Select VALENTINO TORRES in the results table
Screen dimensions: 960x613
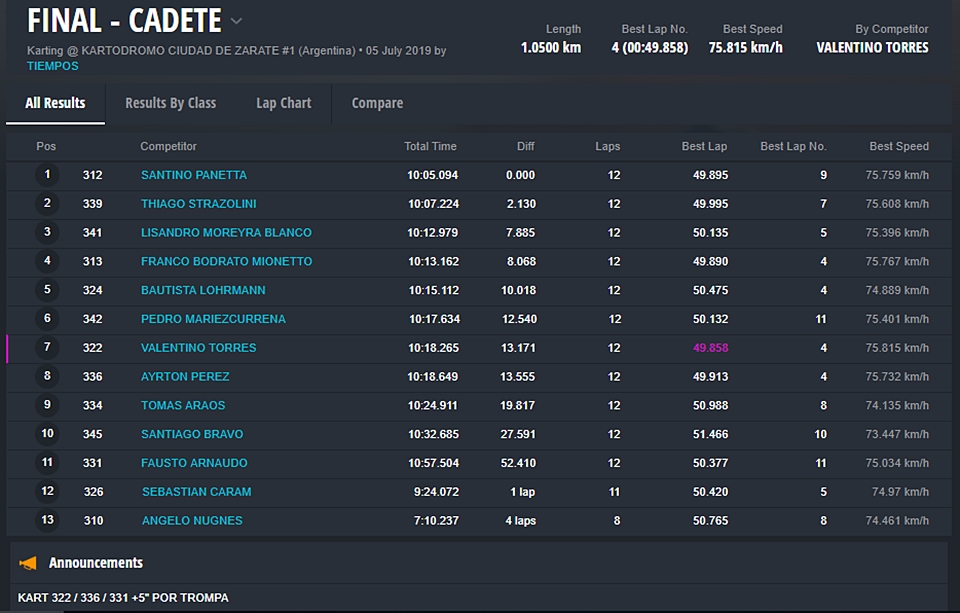tap(198, 348)
